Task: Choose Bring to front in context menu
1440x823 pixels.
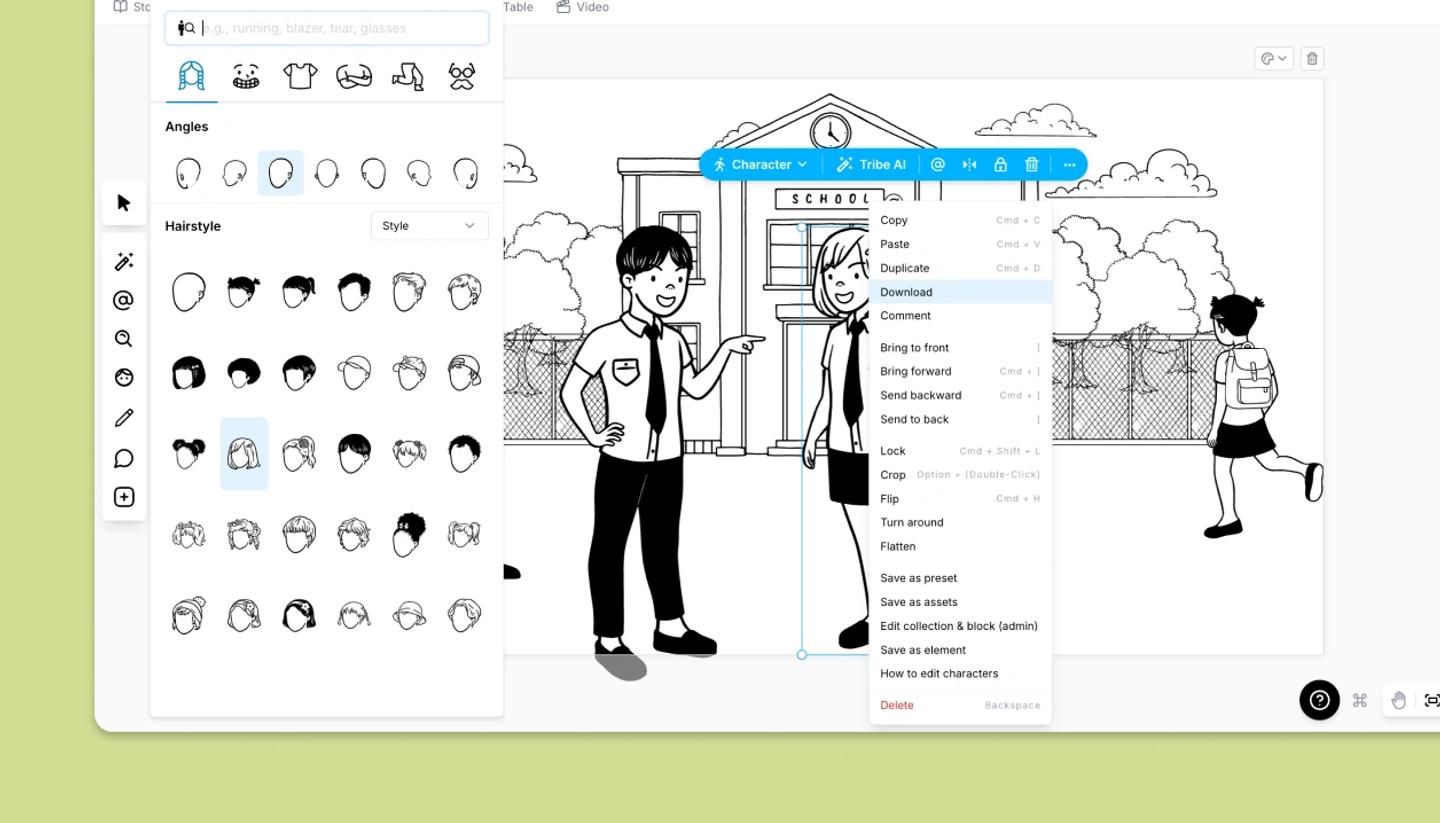Action: (960, 347)
